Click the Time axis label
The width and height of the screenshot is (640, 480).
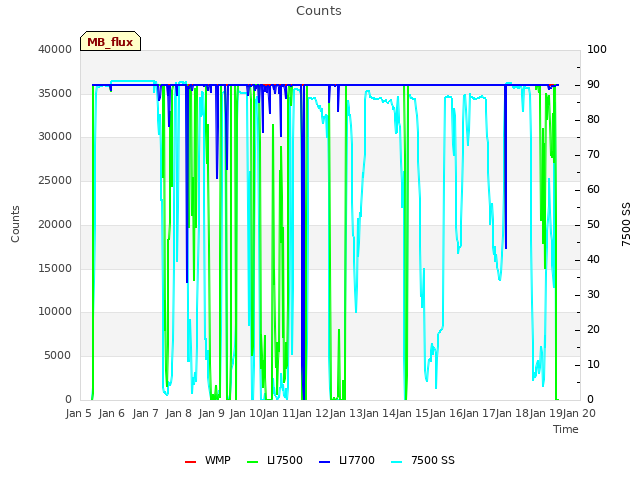tap(566, 429)
